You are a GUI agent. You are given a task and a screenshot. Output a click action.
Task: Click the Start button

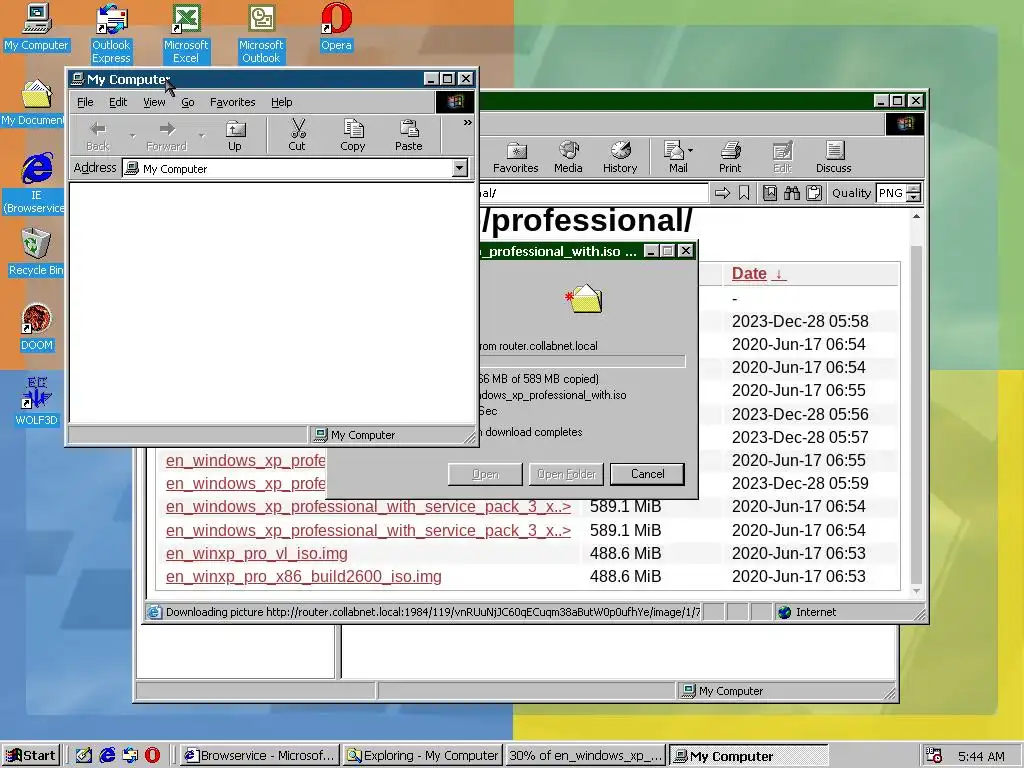[x=31, y=756]
